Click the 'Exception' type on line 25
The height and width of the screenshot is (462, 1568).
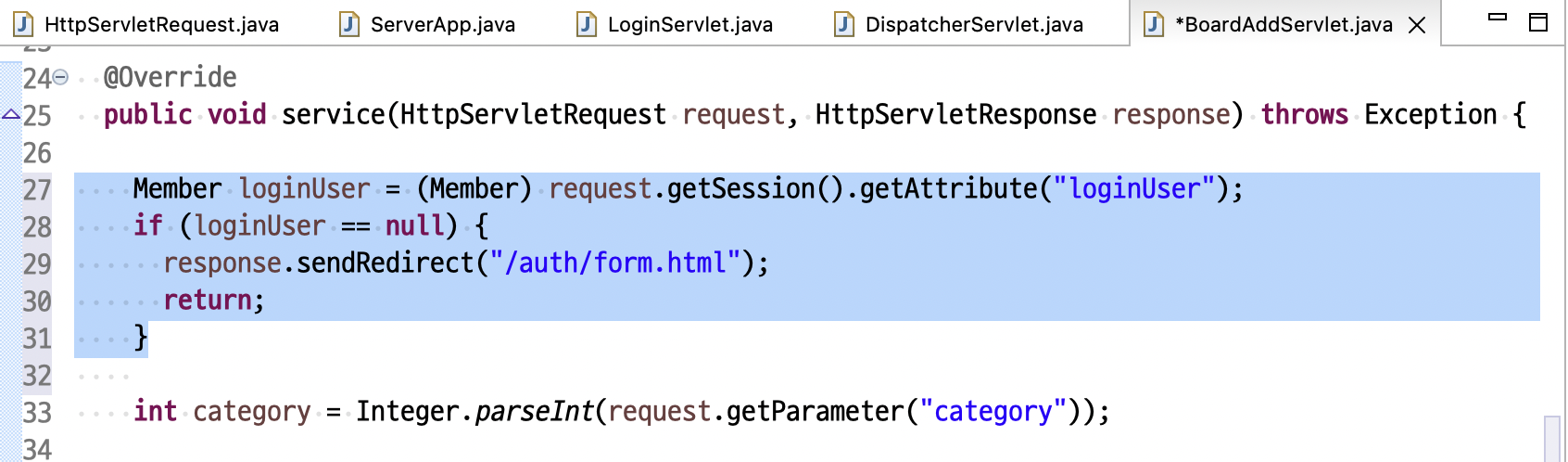tap(1431, 115)
